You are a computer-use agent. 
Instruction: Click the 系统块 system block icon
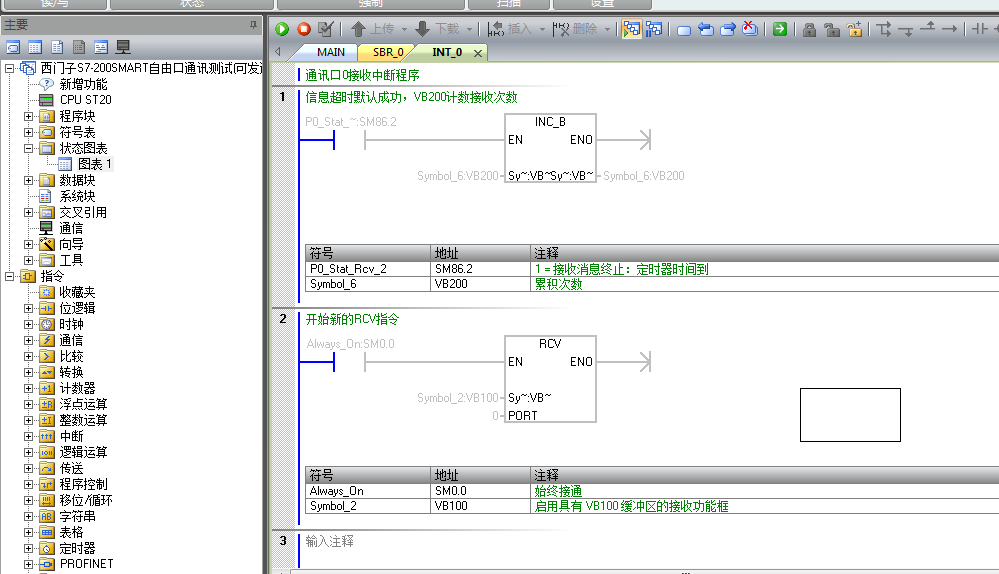pos(46,196)
